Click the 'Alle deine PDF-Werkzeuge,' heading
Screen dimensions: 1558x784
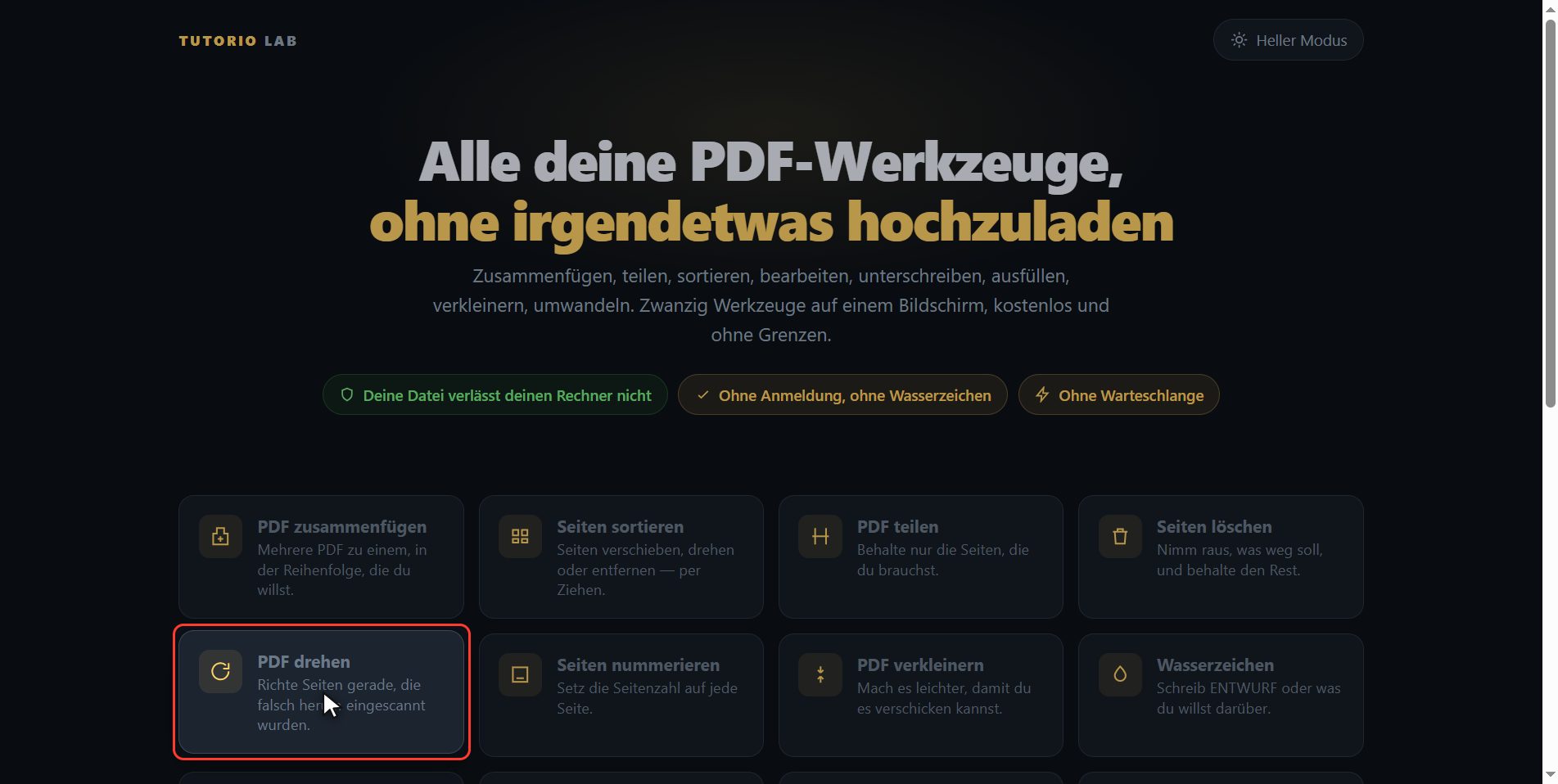pos(770,162)
